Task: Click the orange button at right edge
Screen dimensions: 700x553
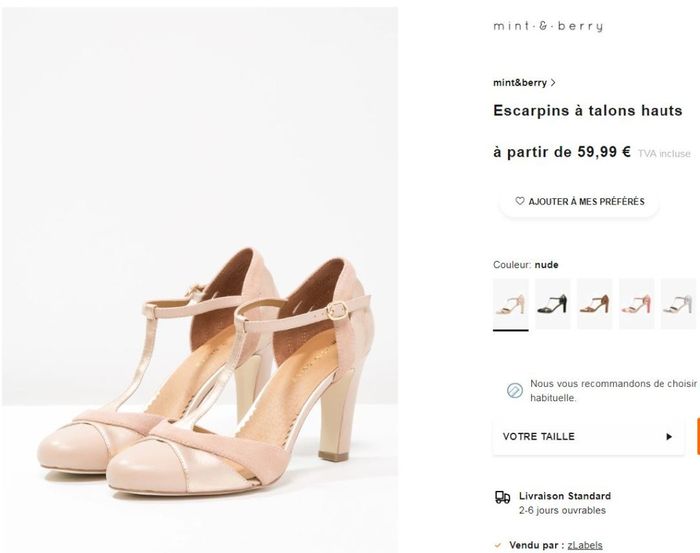Action: click(x=697, y=437)
